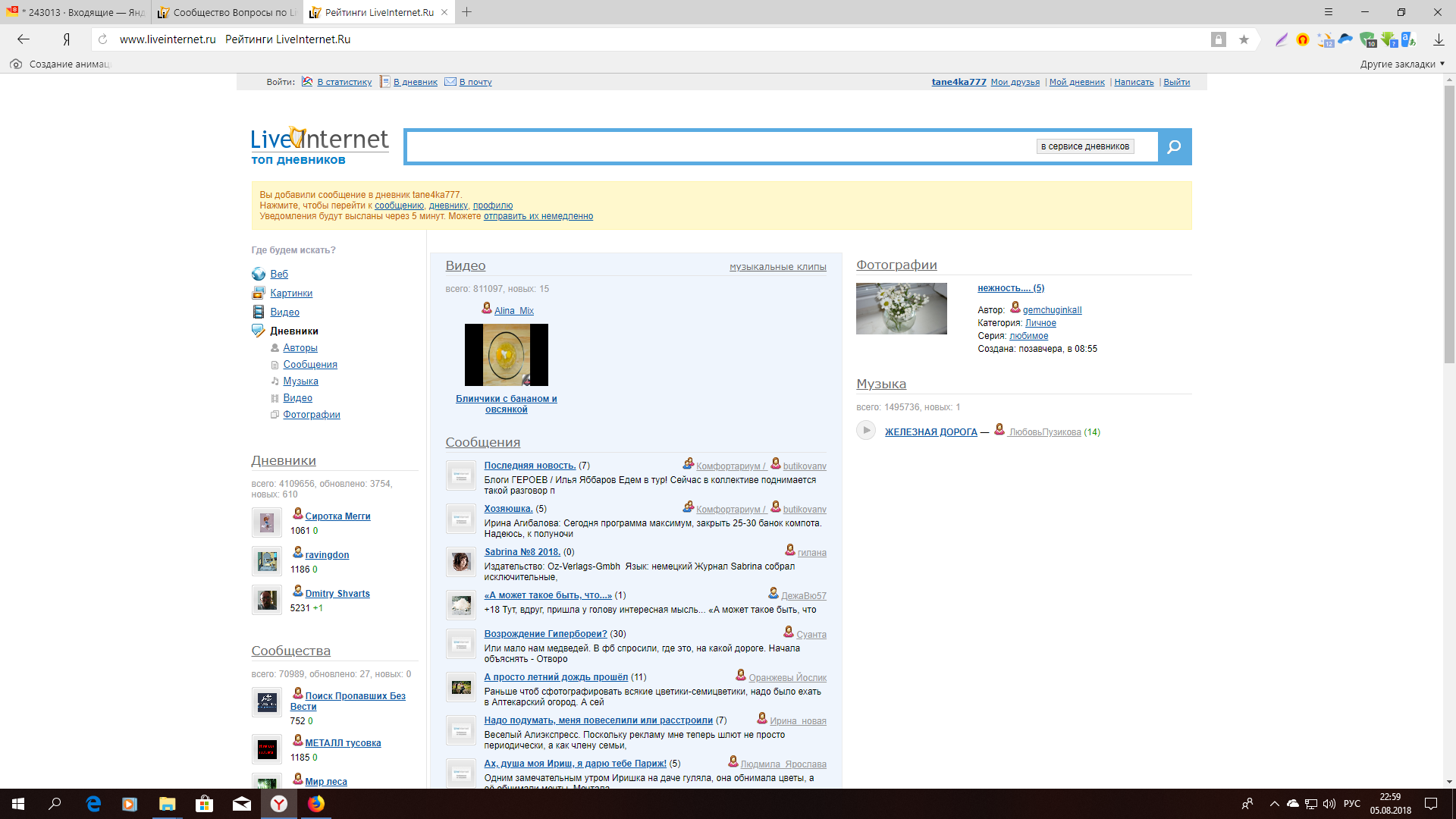Open the Мои друзья link

click(x=1015, y=82)
